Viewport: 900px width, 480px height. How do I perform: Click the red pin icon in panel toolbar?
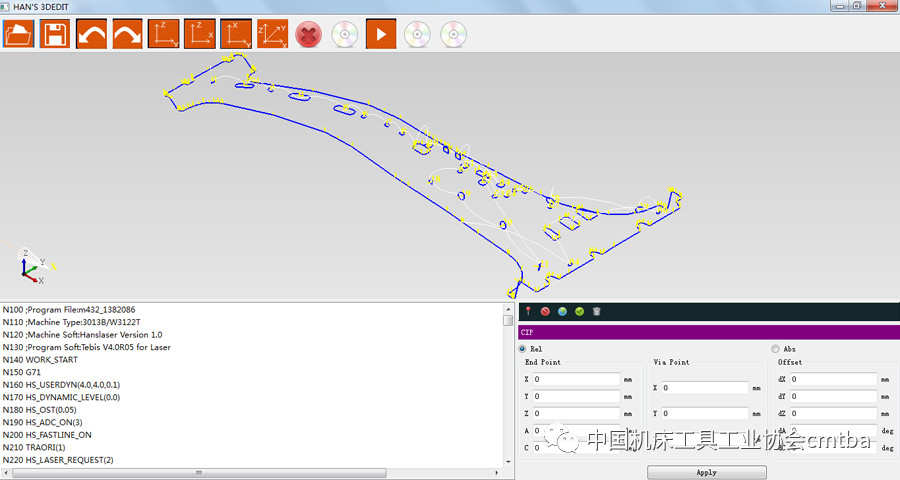[x=528, y=312]
